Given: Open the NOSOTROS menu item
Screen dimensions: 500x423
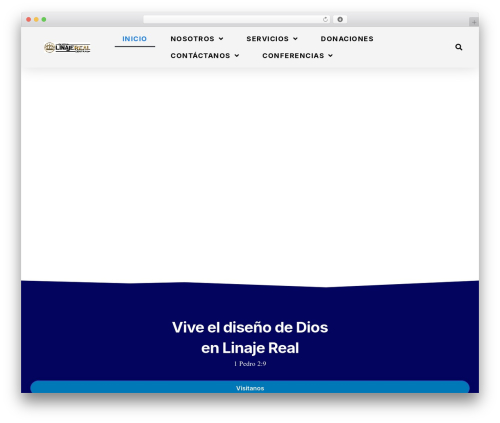Looking at the screenshot, I should pyautogui.click(x=192, y=39).
